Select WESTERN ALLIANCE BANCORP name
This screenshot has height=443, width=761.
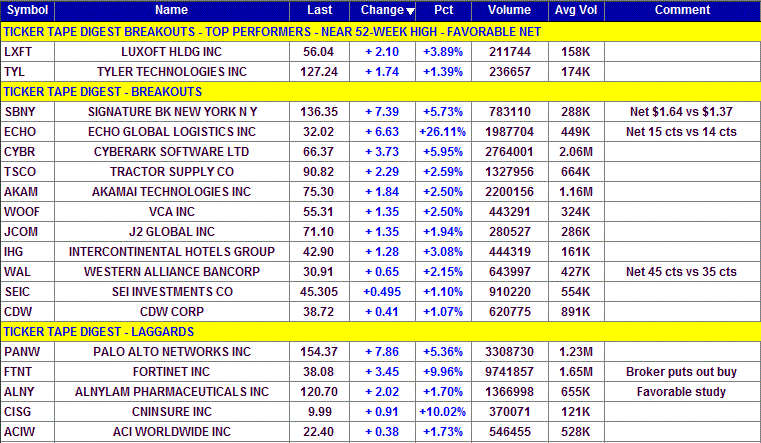172,272
